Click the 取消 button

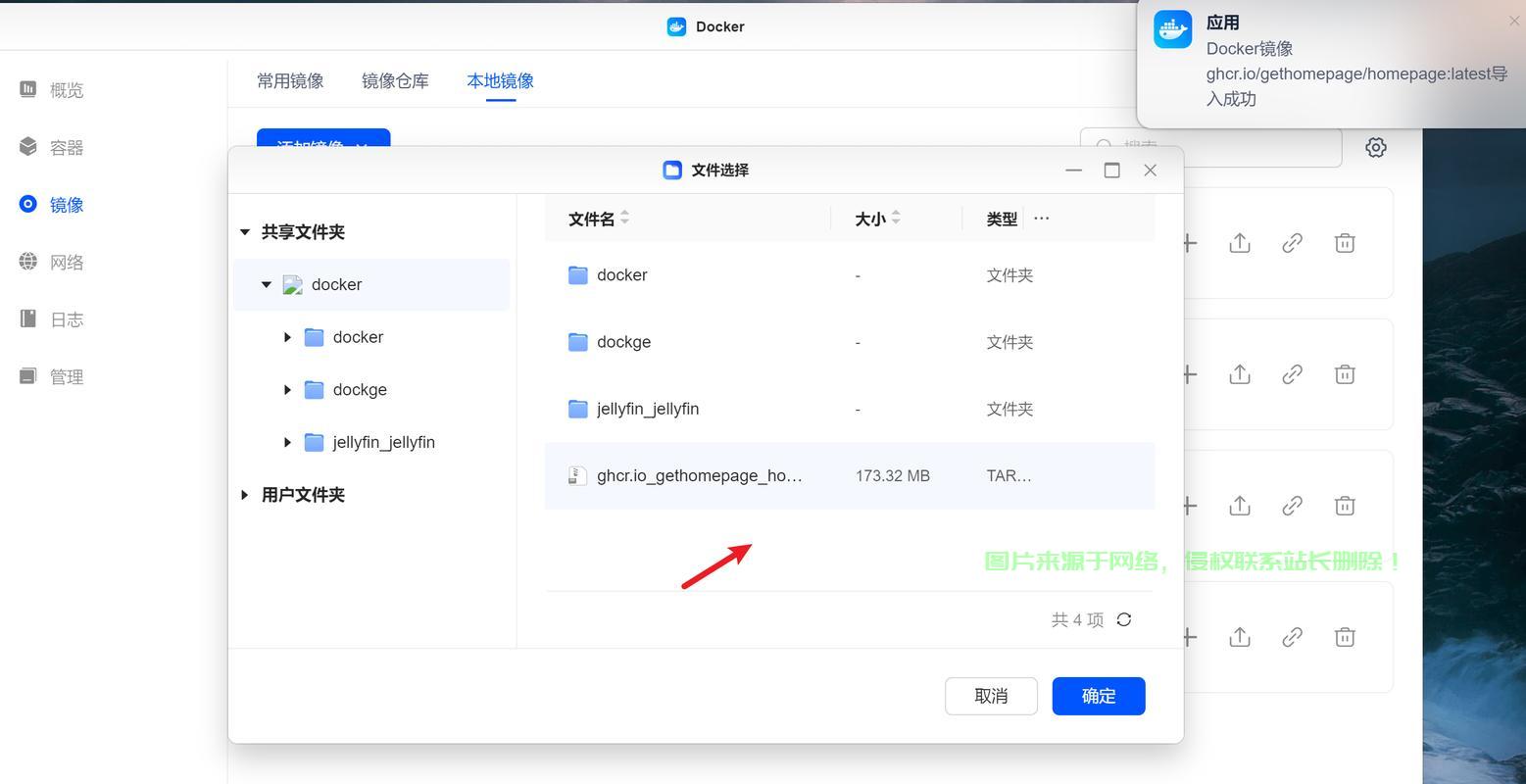click(991, 696)
